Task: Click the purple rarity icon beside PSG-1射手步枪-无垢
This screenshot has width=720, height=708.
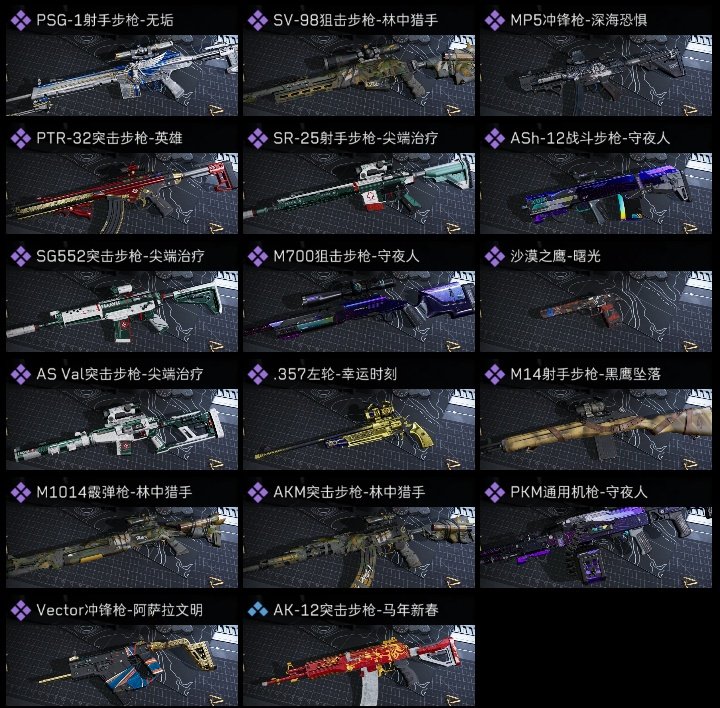Action: tap(21, 20)
